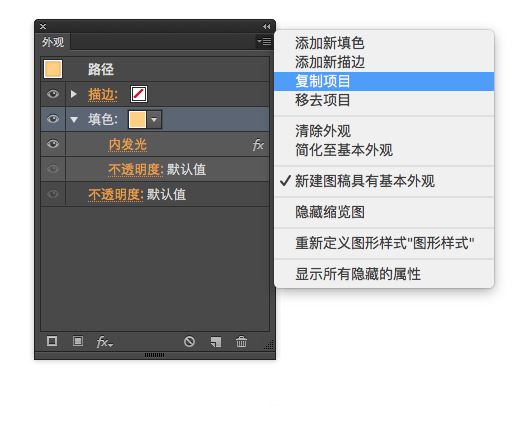Screen dimensions: 528x423
Task: Open the Appearance panel flyout menu icon
Action: [x=264, y=41]
